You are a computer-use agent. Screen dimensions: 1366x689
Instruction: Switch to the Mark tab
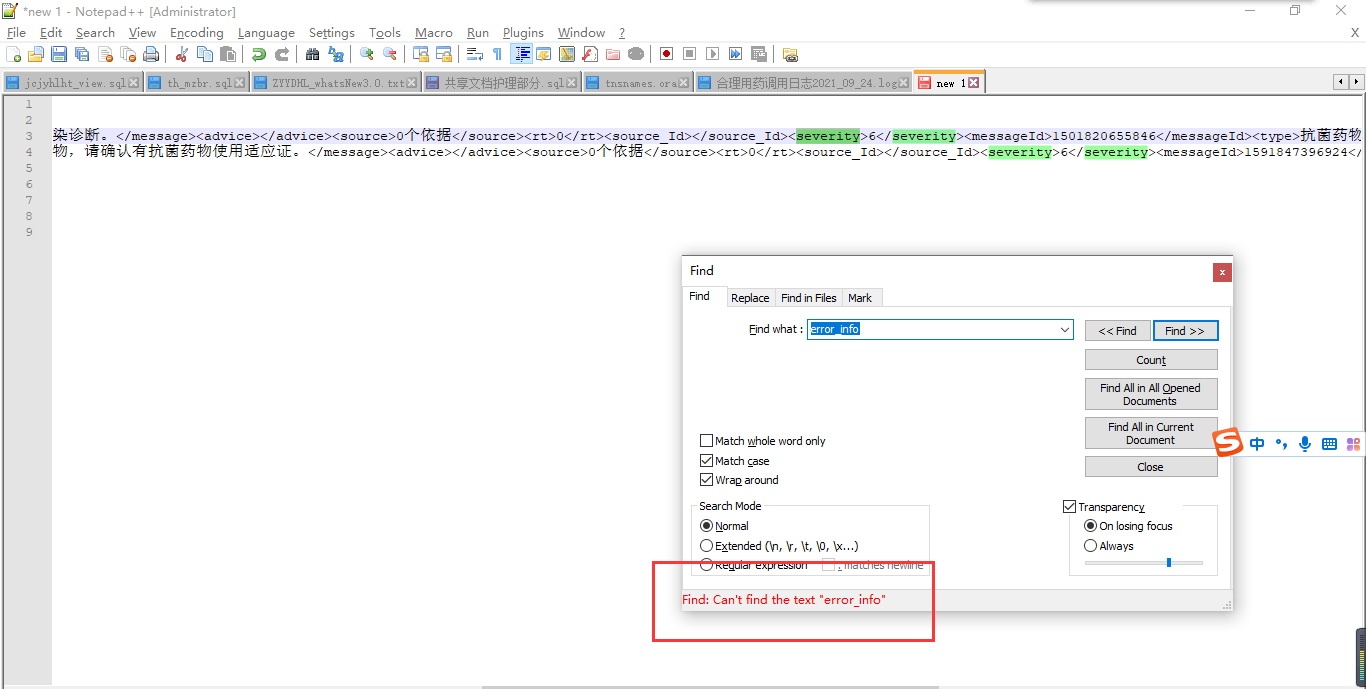point(860,298)
